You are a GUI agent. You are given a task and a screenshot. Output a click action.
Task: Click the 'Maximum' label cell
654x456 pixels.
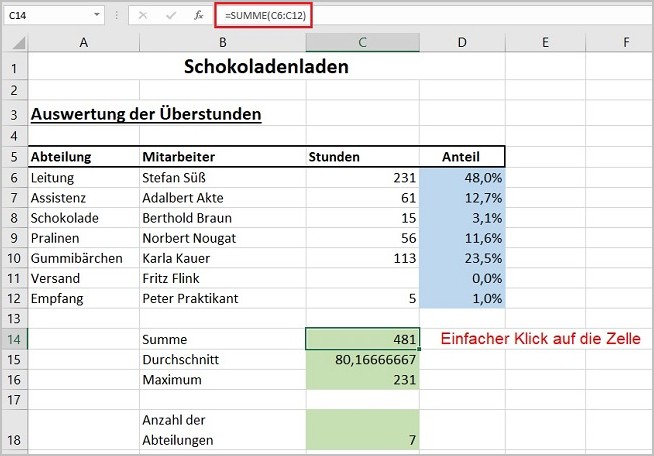tap(223, 380)
